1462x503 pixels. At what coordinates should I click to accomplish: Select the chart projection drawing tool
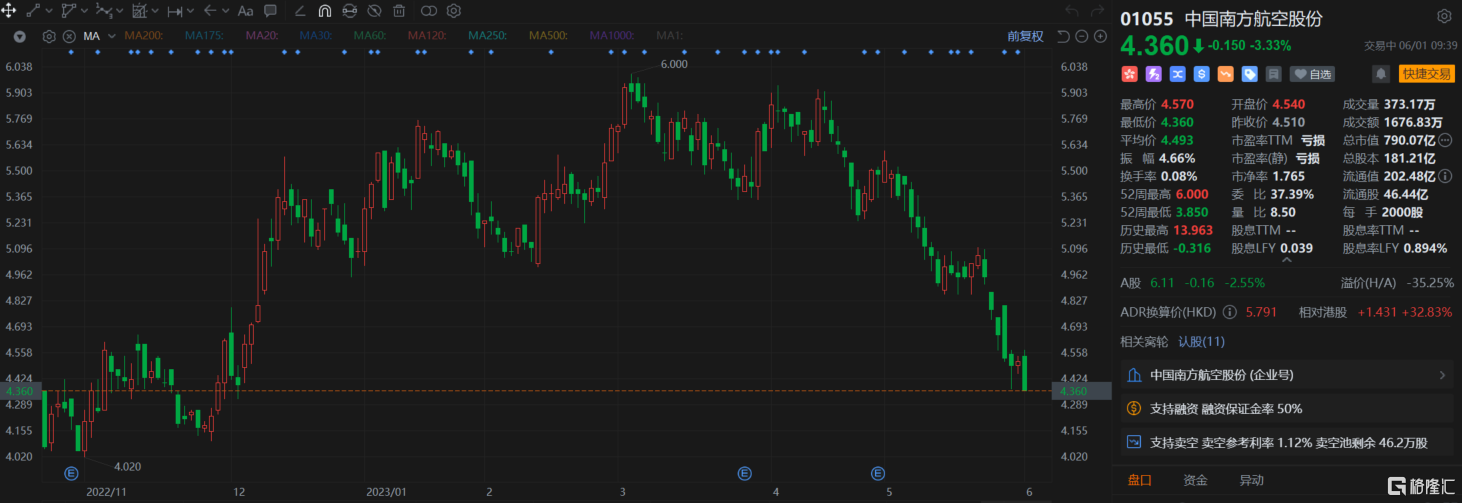pyautogui.click(x=139, y=11)
